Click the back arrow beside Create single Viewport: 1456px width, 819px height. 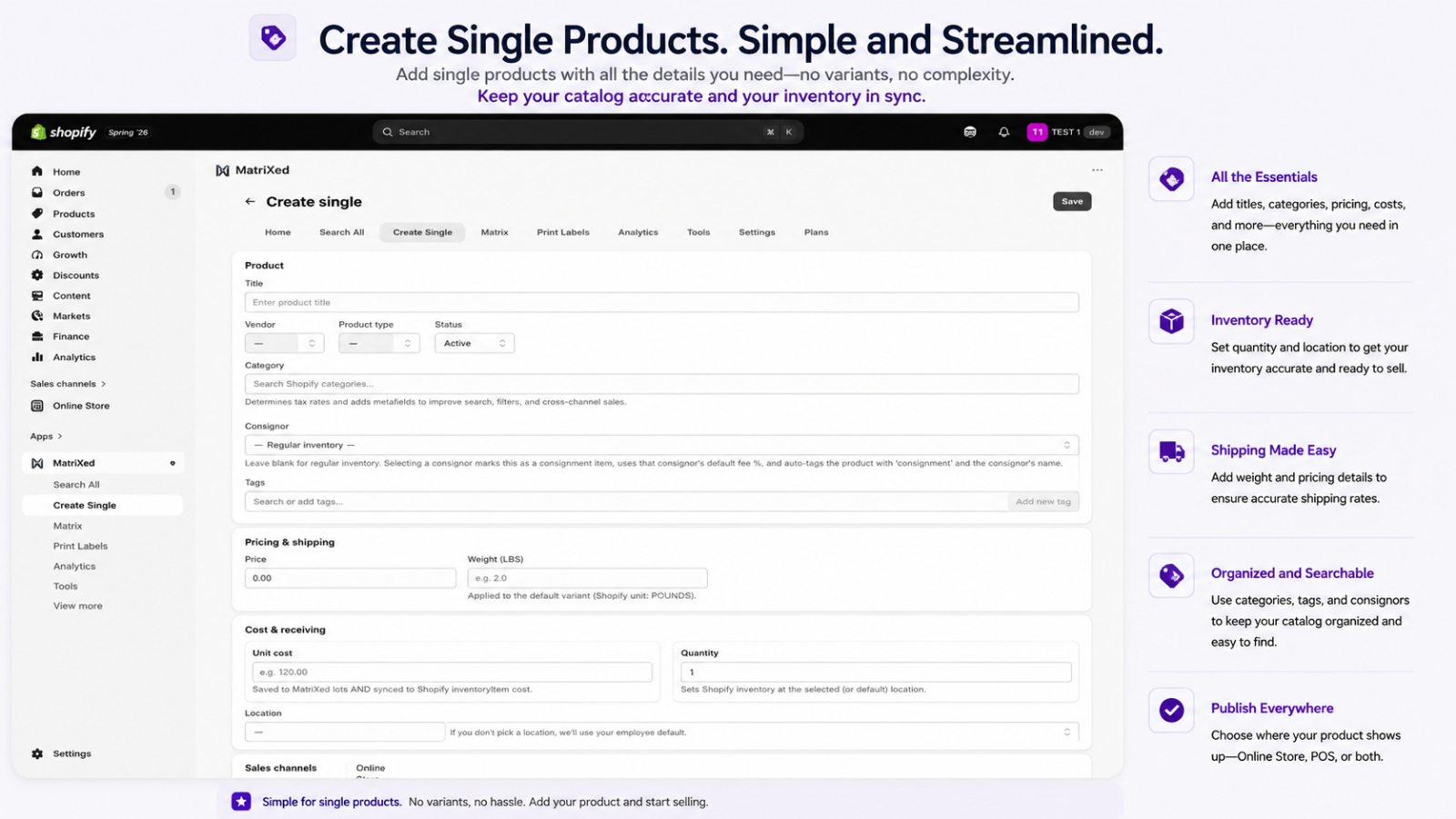pyautogui.click(x=250, y=202)
